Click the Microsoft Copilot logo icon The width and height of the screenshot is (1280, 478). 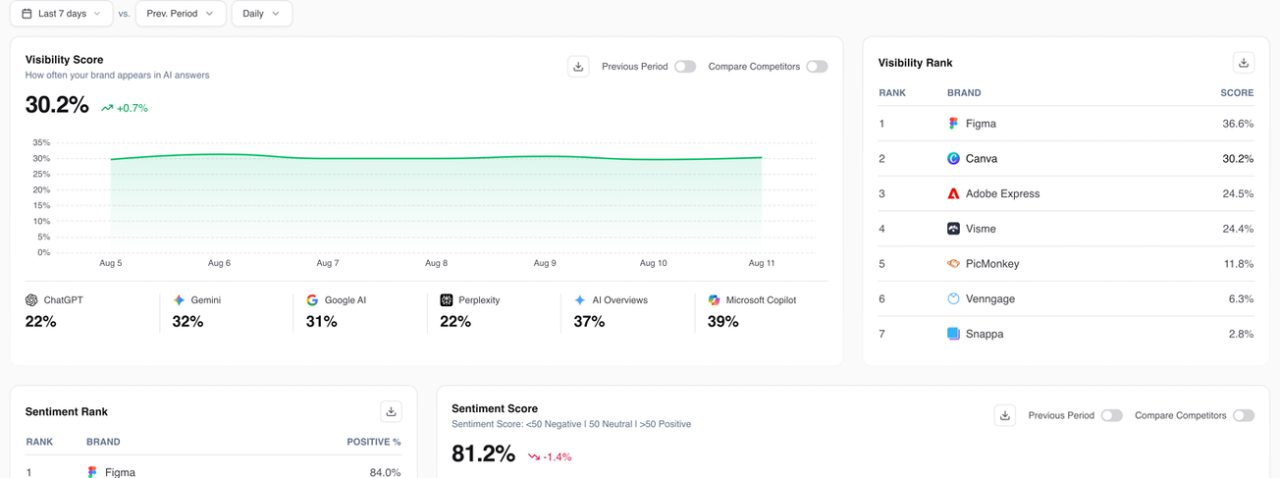coord(714,300)
